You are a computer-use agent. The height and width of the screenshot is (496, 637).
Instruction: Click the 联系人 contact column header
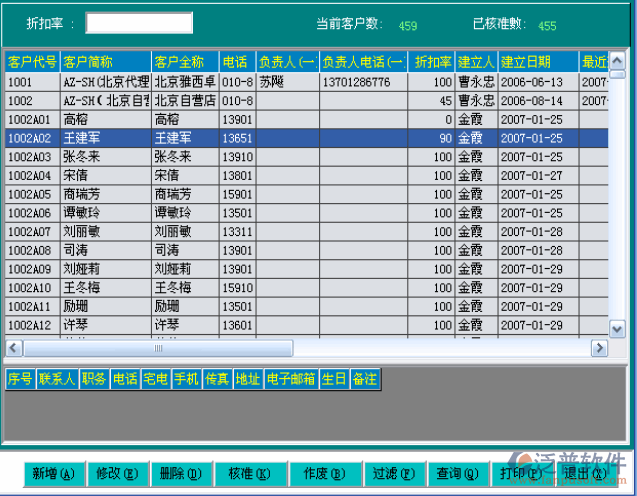[56, 379]
